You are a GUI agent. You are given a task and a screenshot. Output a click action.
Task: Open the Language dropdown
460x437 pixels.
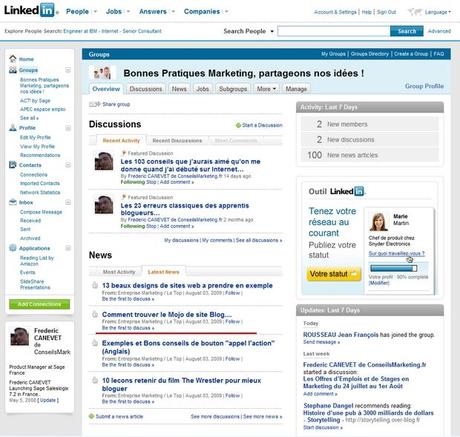point(438,12)
